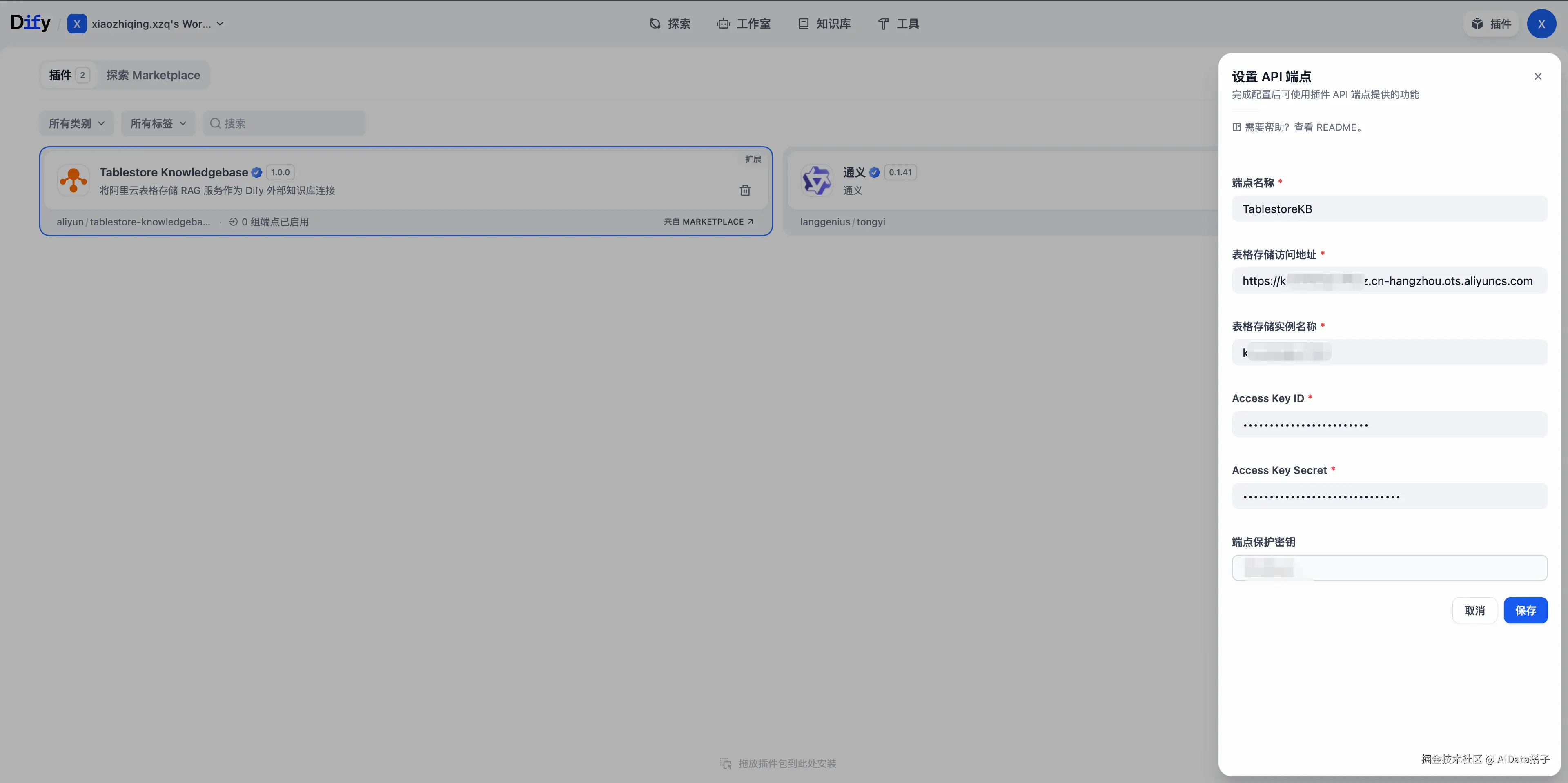Screen dimensions: 1568x783
Task: Focus the Access Key Secret field
Action: (x=1390, y=496)
